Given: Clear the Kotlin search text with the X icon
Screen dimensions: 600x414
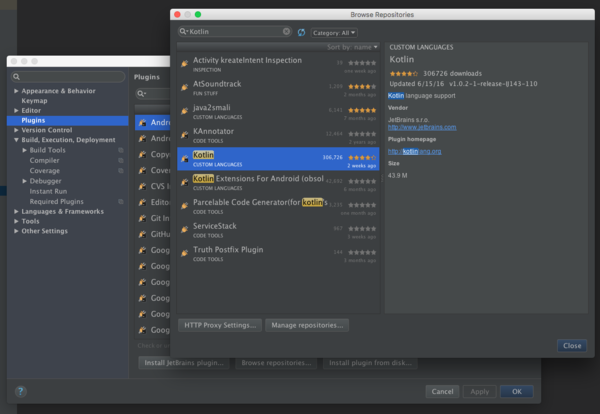Looking at the screenshot, I should [286, 31].
